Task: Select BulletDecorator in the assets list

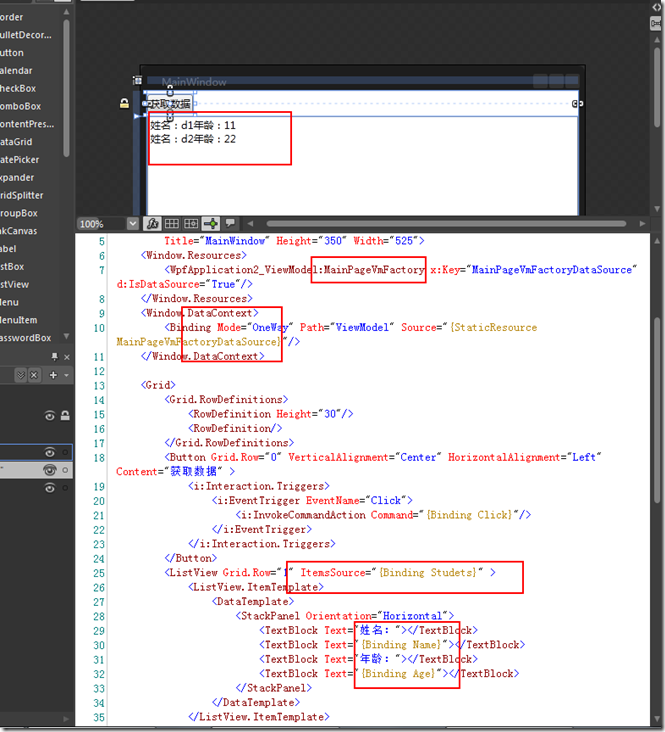Action: point(26,35)
